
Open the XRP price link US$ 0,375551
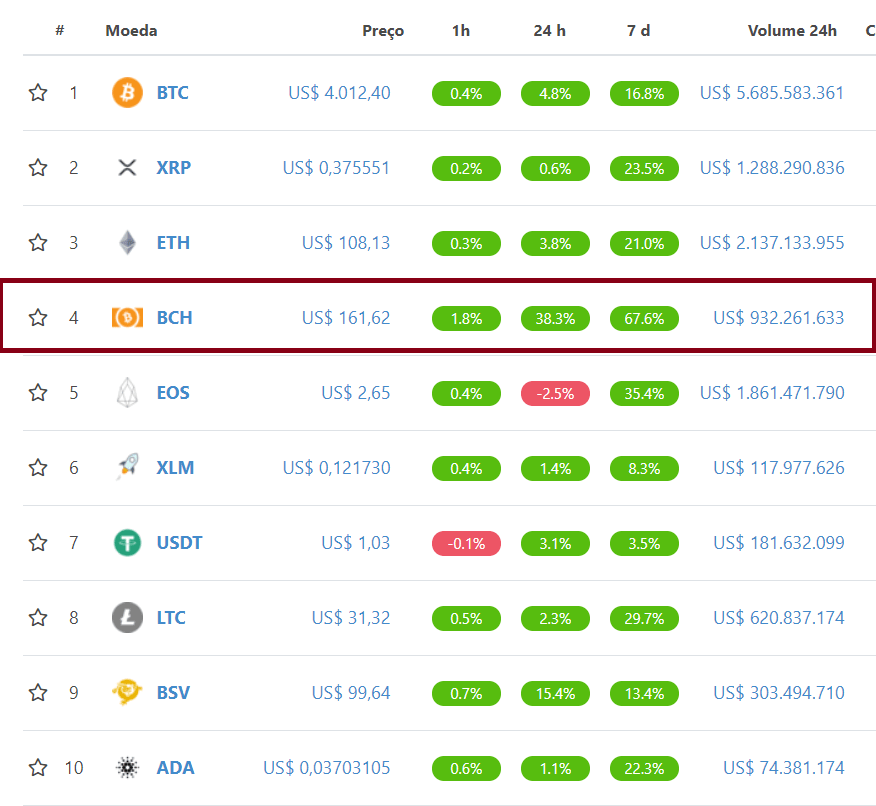(x=336, y=168)
